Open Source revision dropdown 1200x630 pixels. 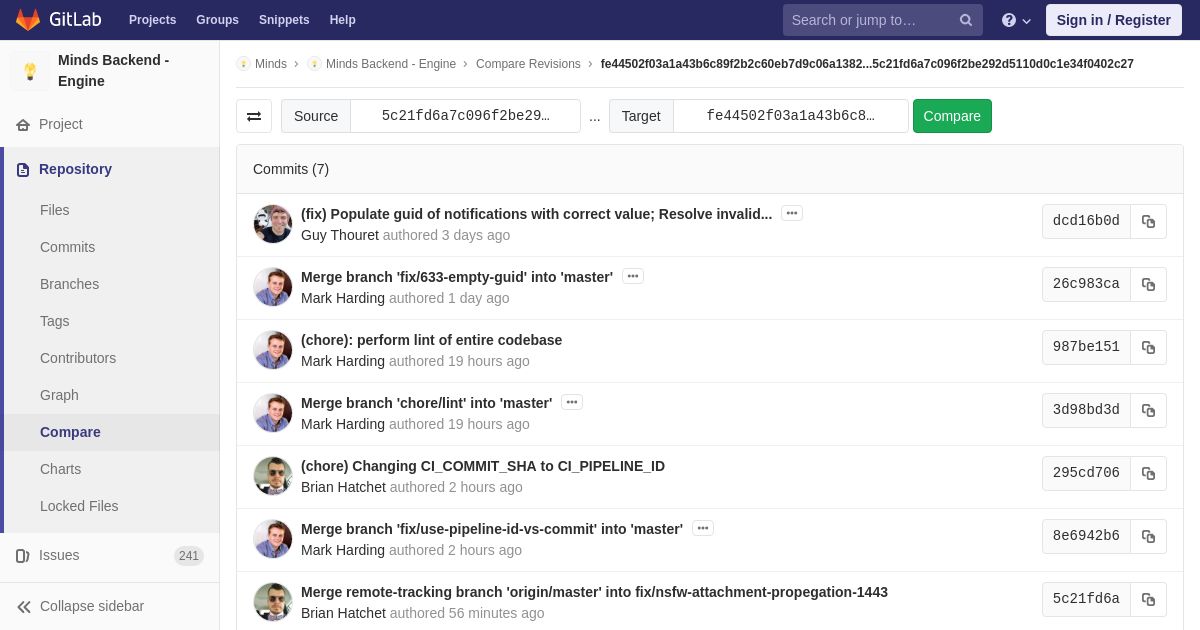click(465, 116)
